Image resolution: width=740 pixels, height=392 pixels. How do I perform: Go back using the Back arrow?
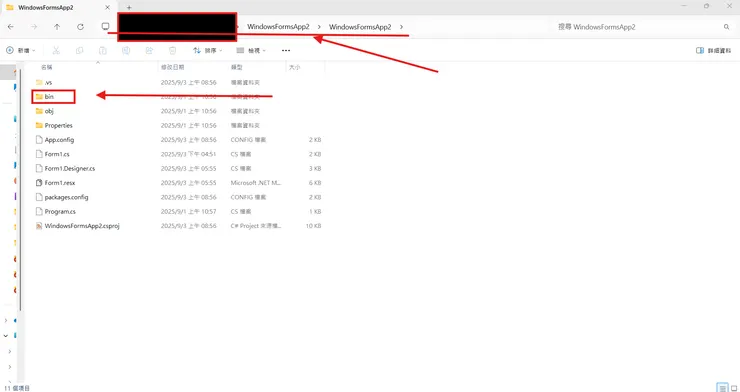(10, 27)
